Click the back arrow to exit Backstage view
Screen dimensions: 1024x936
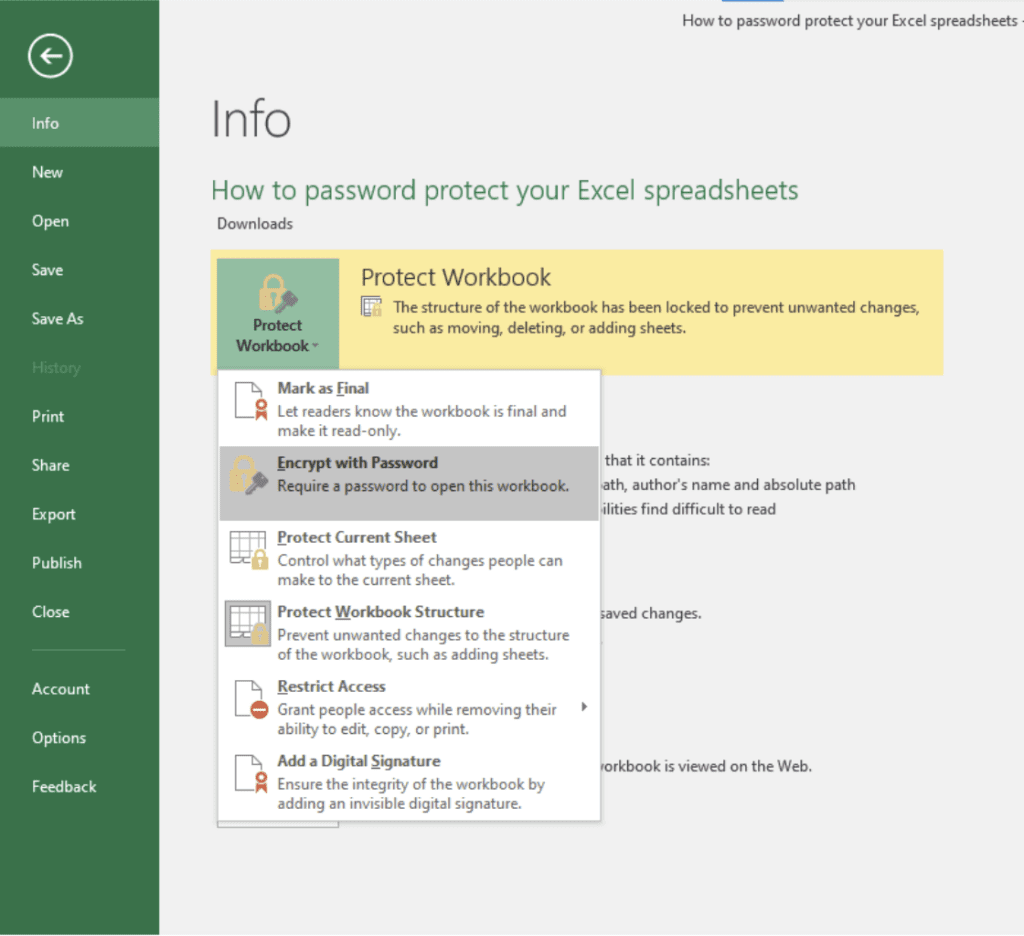coord(49,56)
